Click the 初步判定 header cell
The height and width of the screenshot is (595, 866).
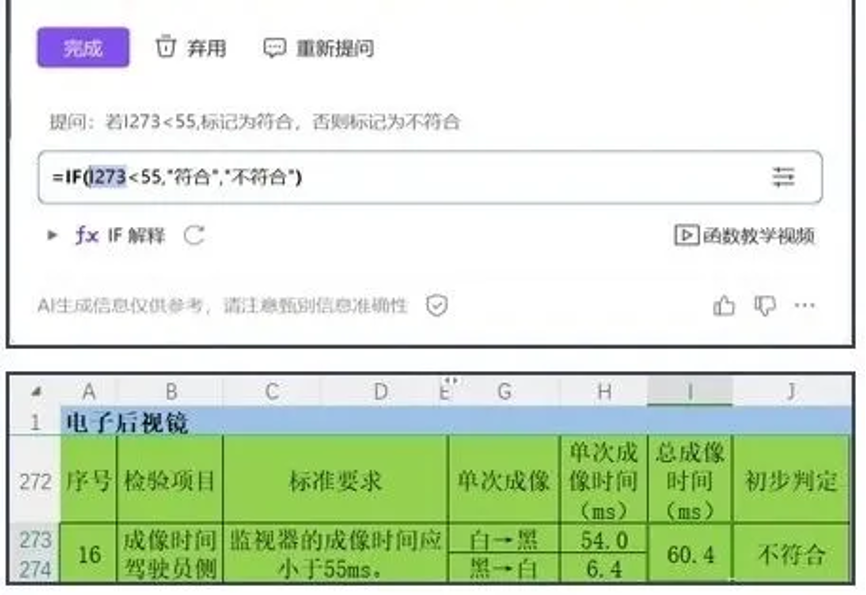pos(791,481)
